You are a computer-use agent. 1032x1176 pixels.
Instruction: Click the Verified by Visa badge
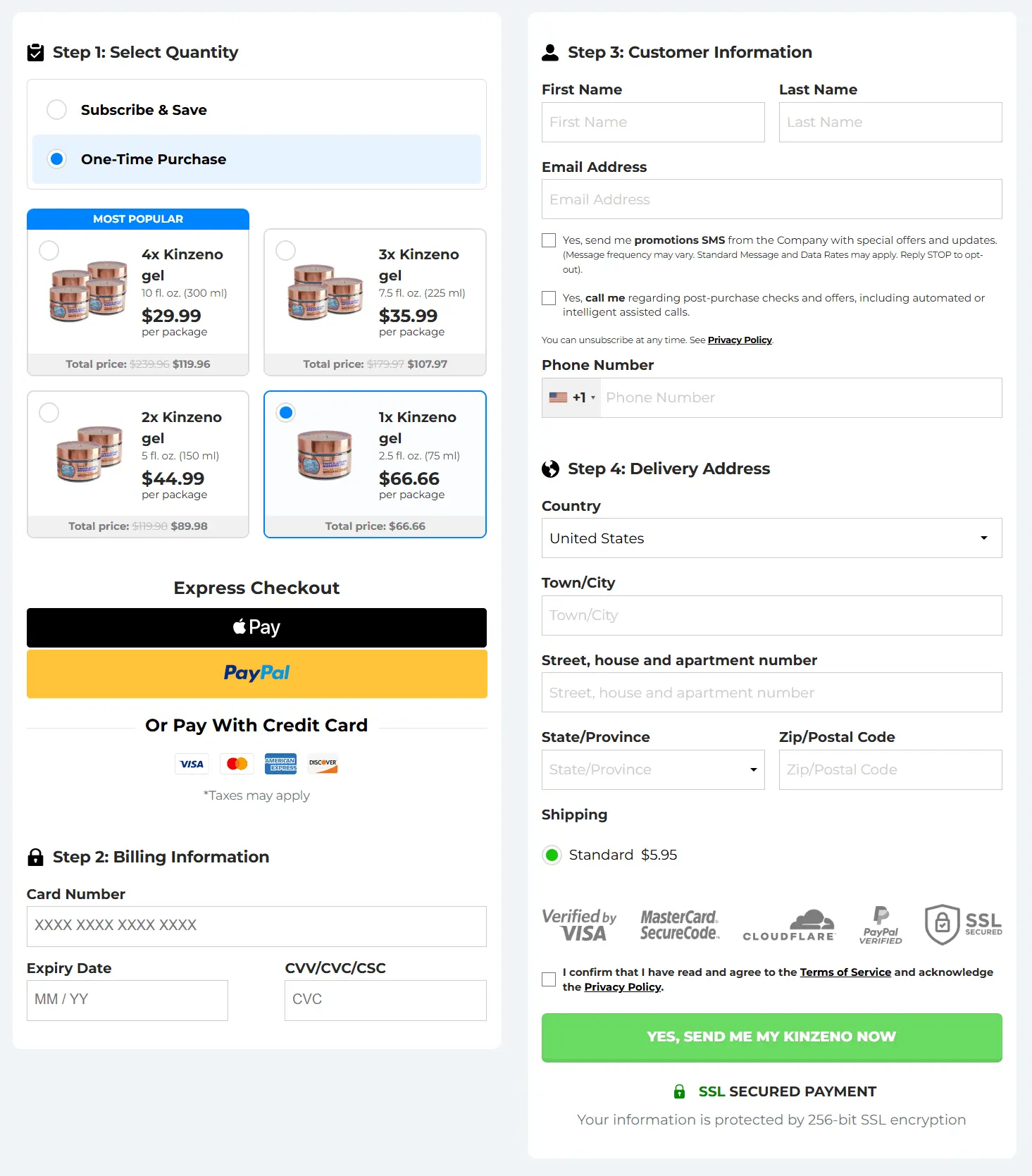click(579, 924)
